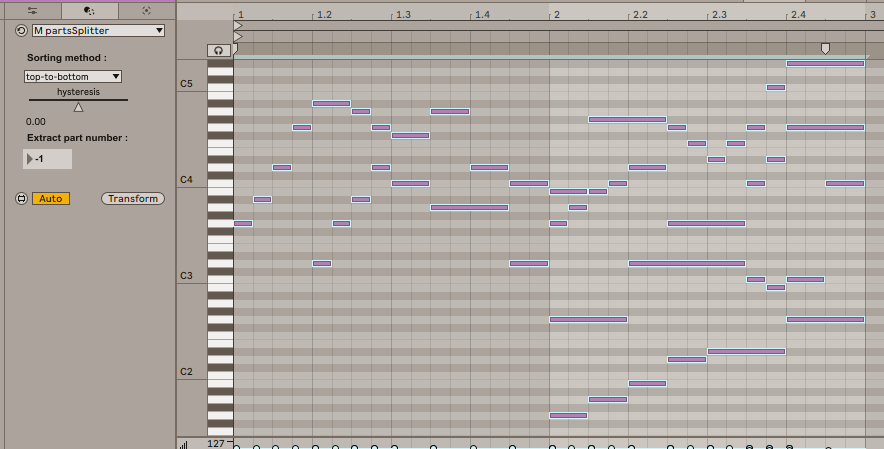Click the Extract part number field
The image size is (884, 449).
click(47, 159)
